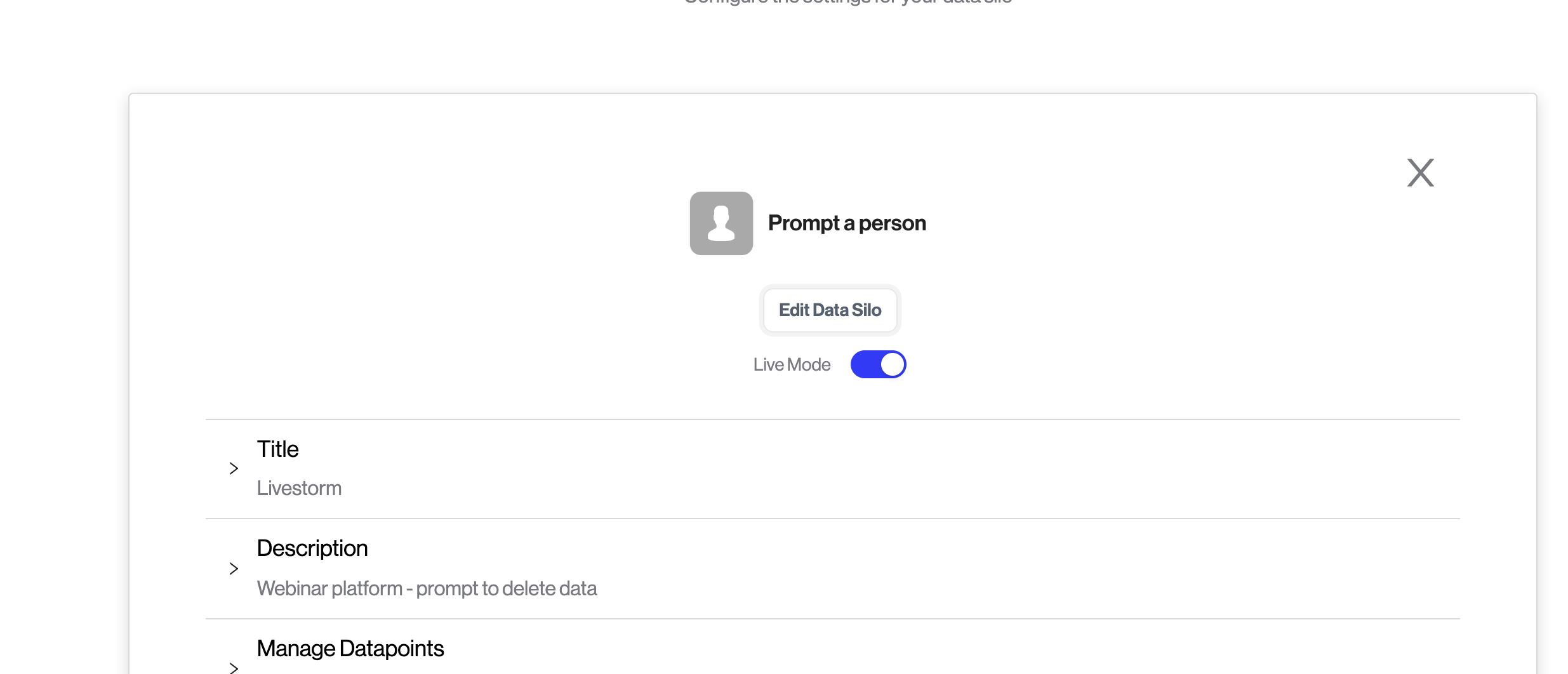1568x674 pixels.
Task: Open the Manage Datapoints section heading
Action: (x=350, y=649)
